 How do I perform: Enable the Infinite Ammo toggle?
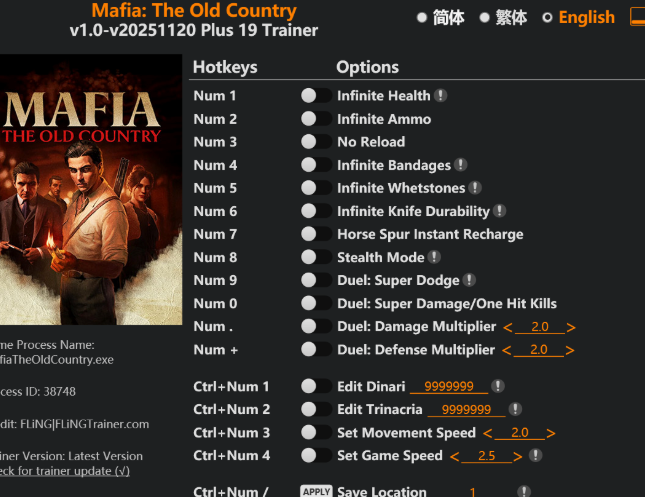[316, 119]
